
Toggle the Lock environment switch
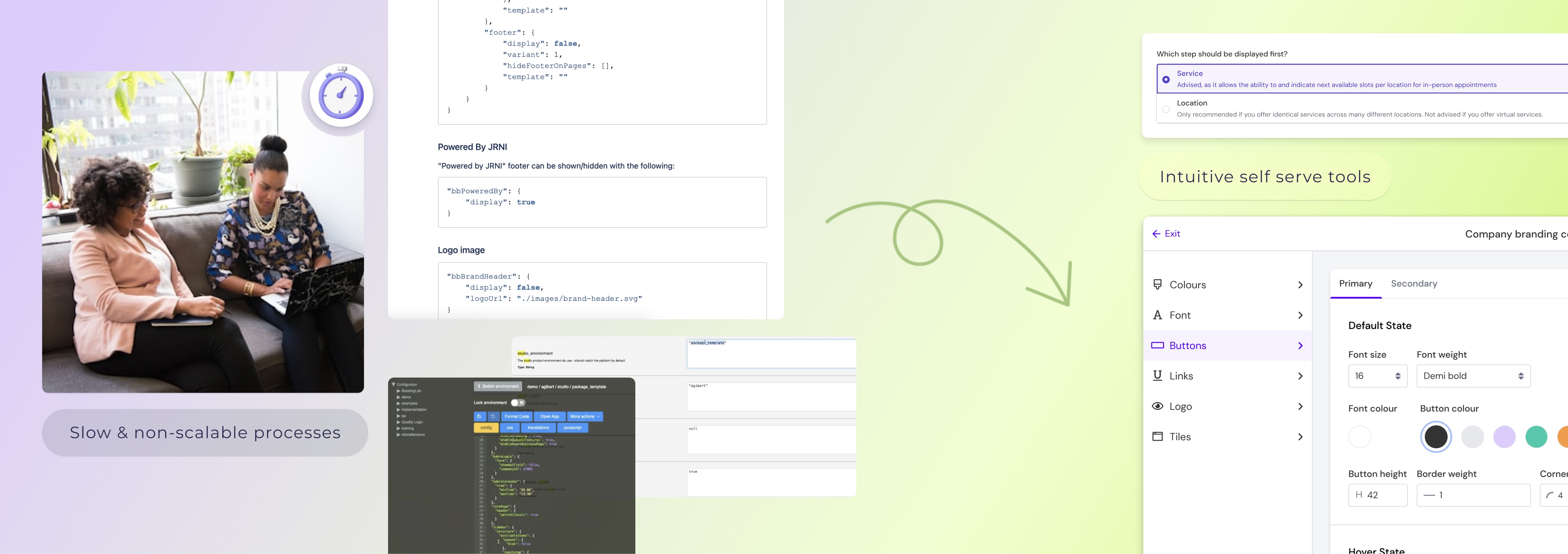[x=517, y=403]
